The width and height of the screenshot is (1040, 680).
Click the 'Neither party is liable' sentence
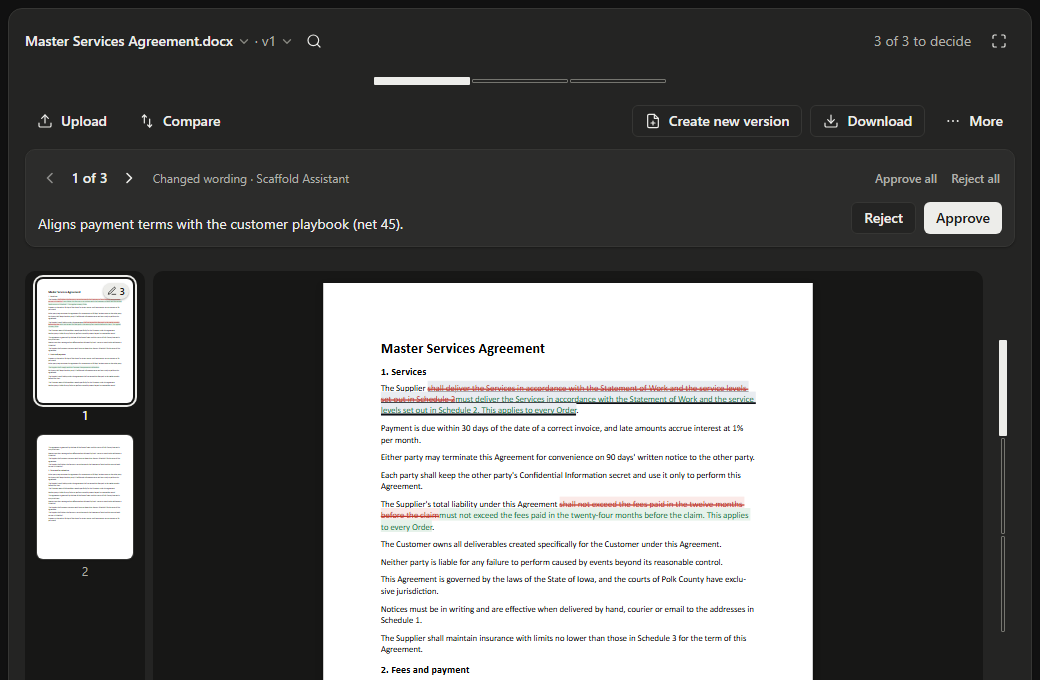tap(552, 562)
